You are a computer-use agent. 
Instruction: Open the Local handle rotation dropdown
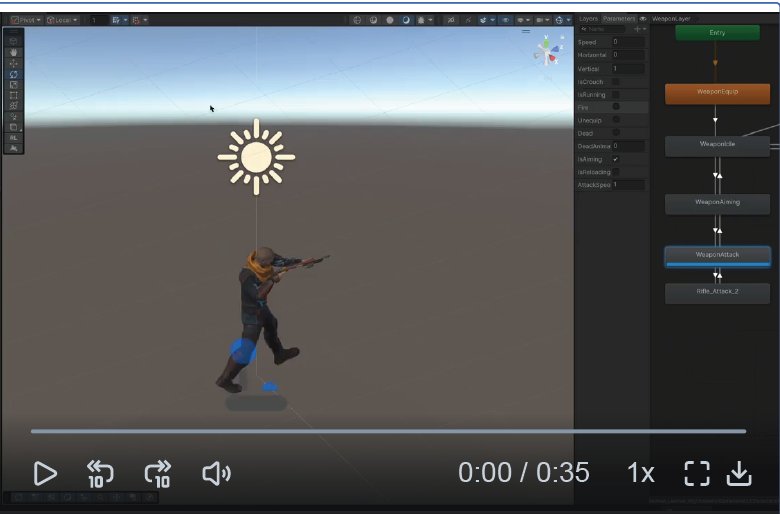[62, 20]
